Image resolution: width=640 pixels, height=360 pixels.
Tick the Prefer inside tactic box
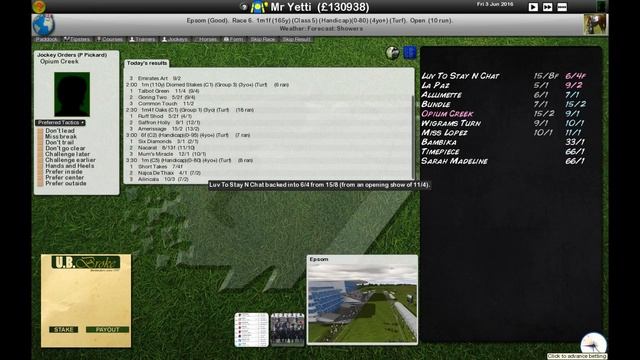(40, 172)
